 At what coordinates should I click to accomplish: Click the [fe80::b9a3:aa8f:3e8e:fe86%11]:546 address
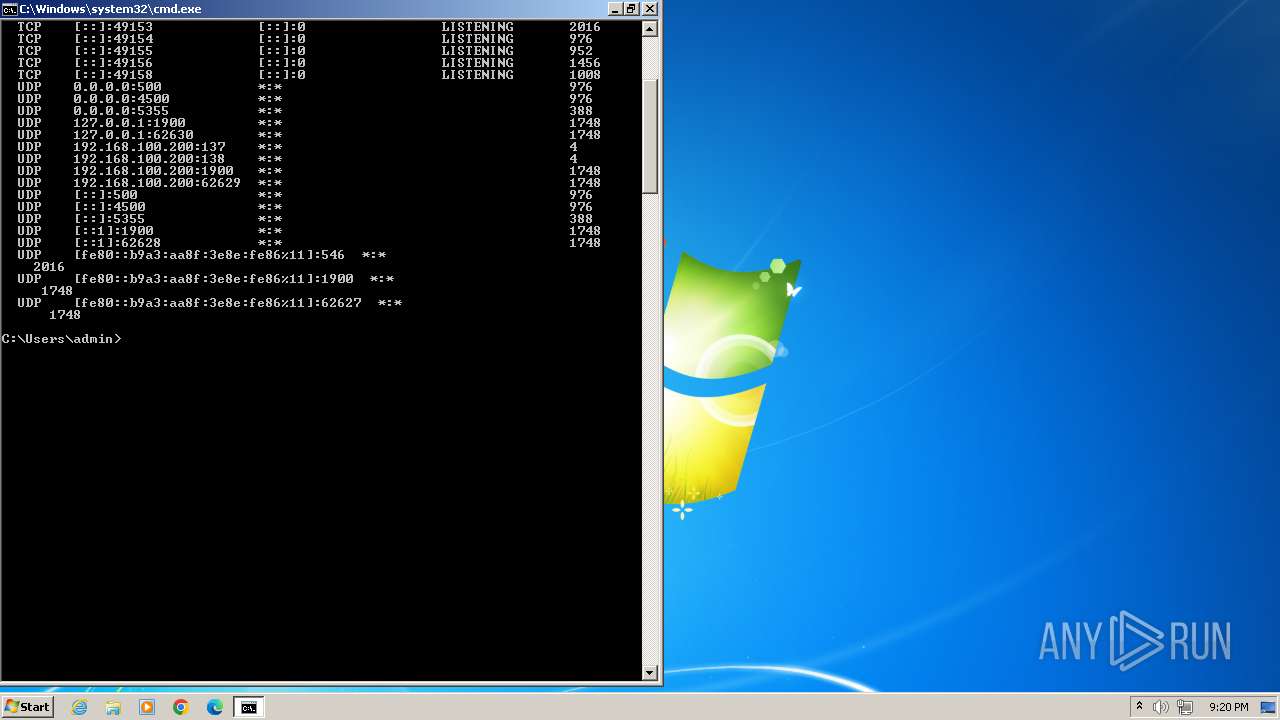click(209, 255)
